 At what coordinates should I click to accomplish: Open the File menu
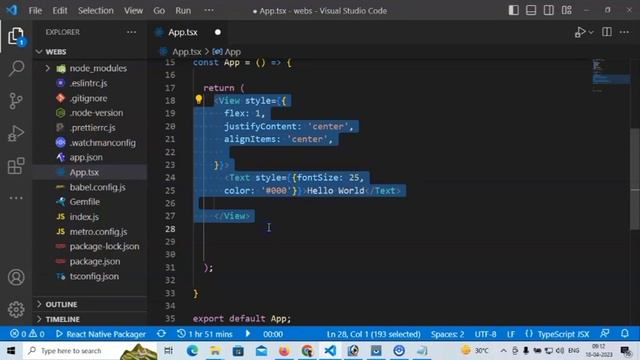(35, 11)
